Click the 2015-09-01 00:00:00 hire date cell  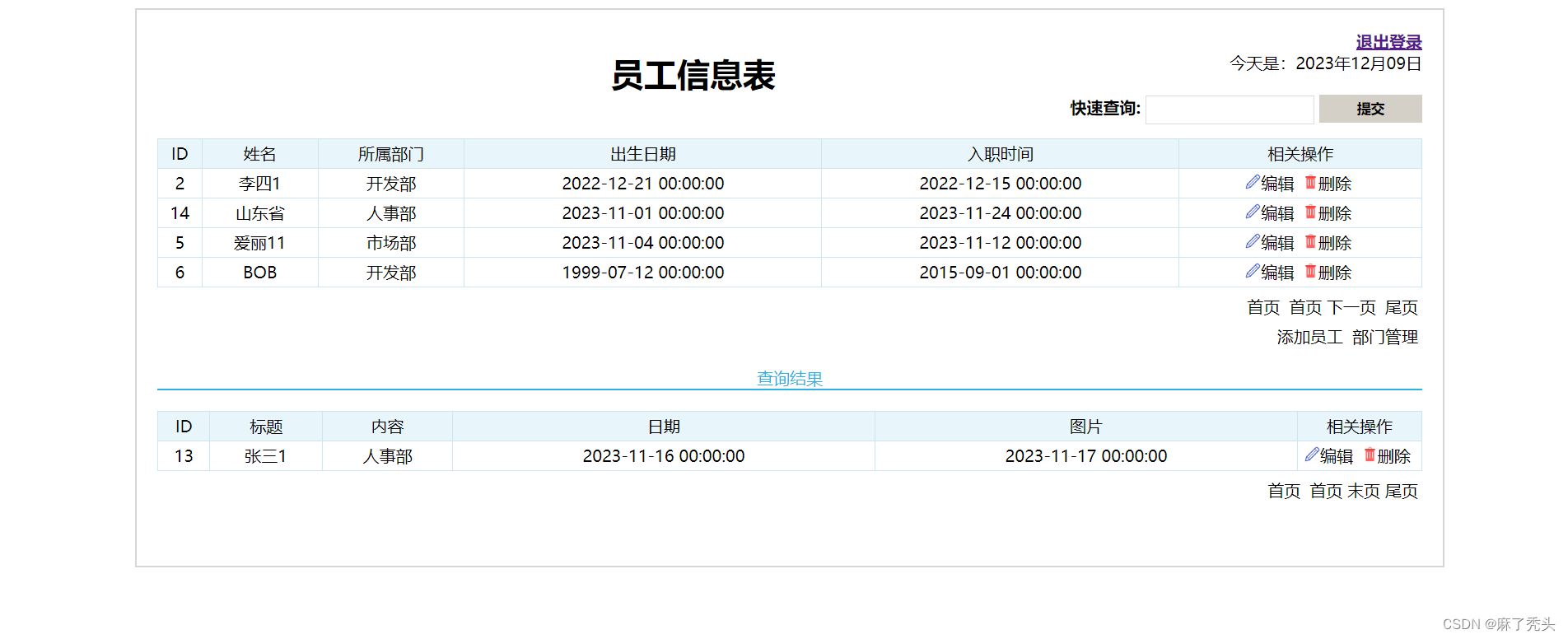(x=1001, y=273)
